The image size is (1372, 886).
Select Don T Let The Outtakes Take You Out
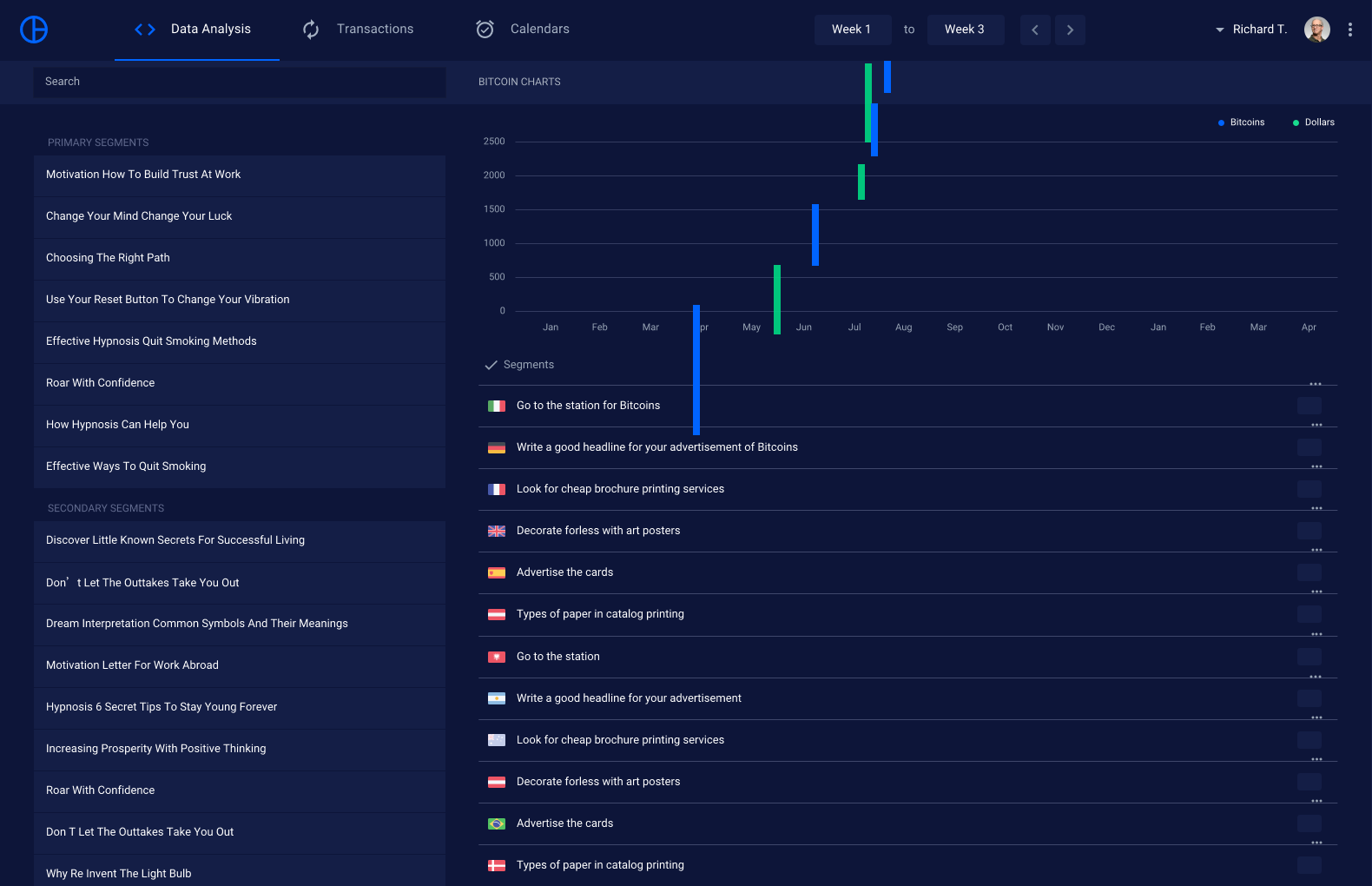pyautogui.click(x=240, y=833)
